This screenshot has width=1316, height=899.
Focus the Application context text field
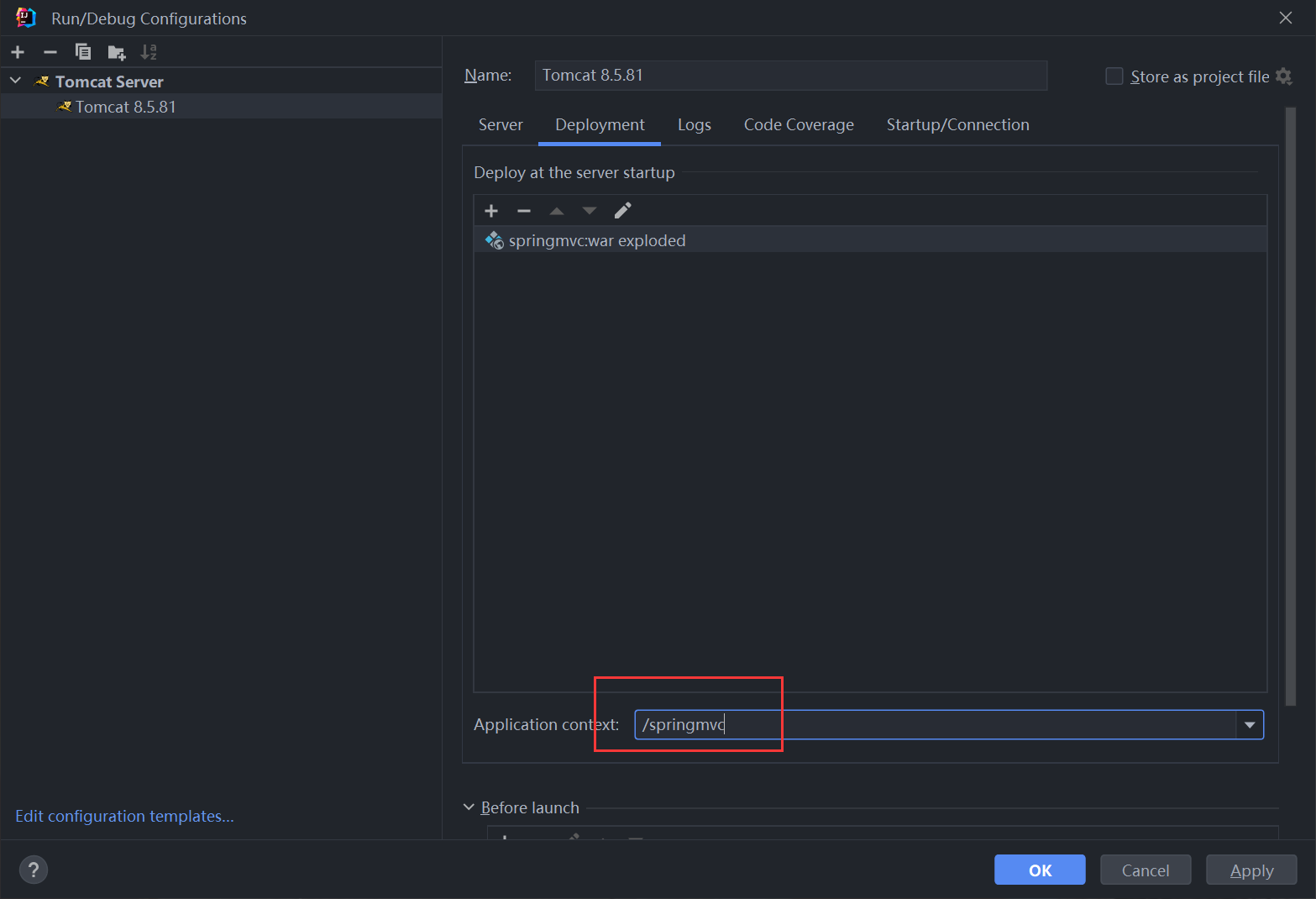click(x=935, y=725)
